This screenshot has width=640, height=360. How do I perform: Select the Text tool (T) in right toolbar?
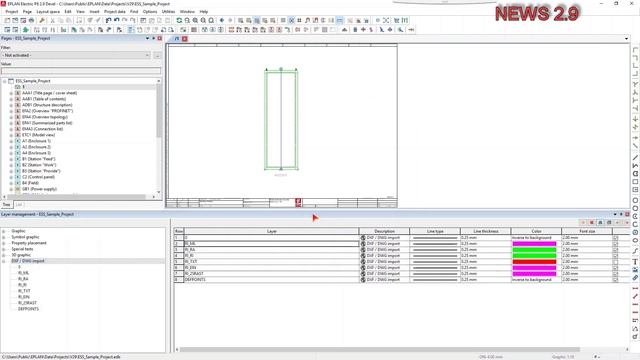[635, 262]
